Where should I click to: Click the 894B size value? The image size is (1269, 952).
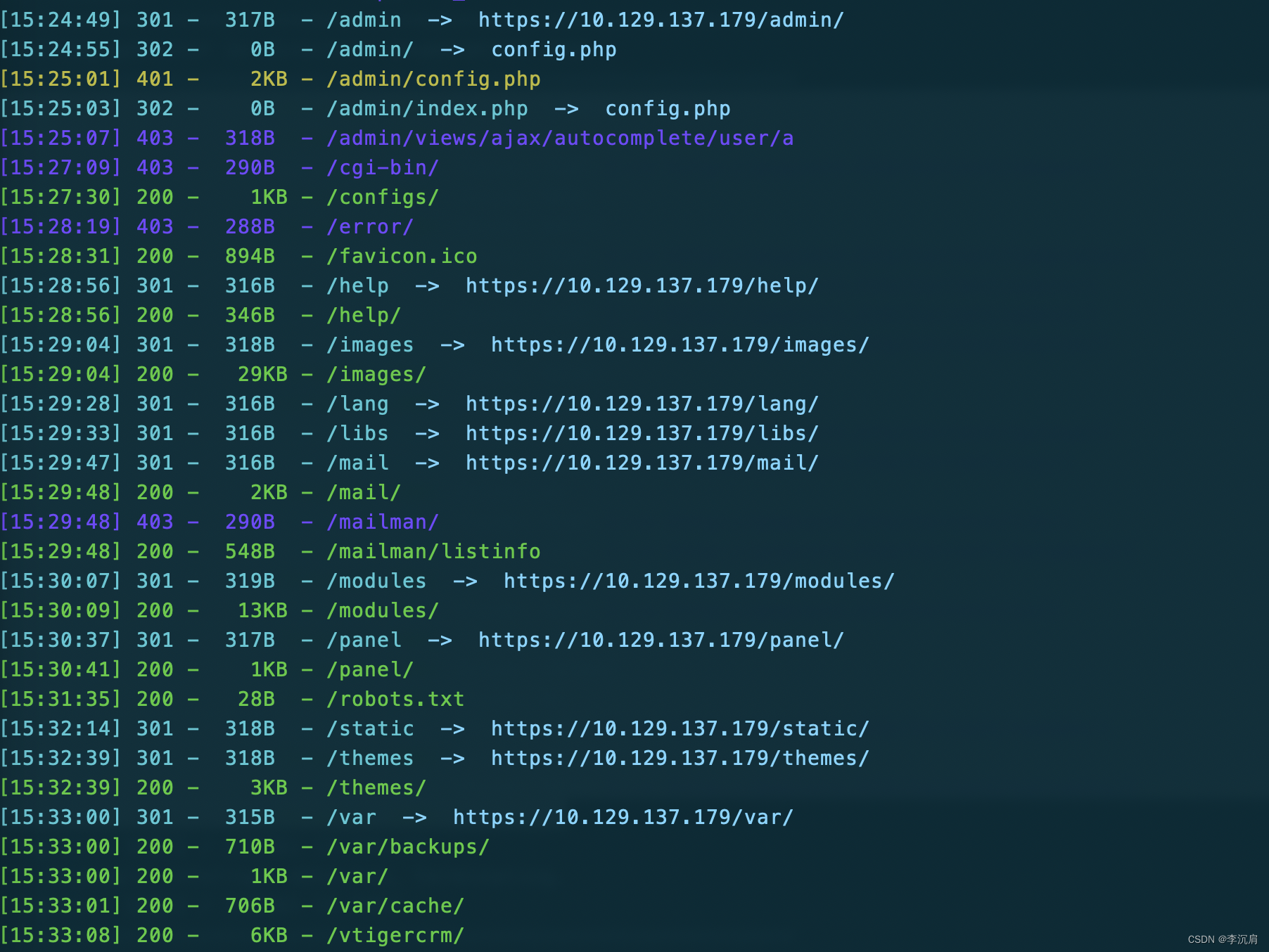click(x=250, y=256)
